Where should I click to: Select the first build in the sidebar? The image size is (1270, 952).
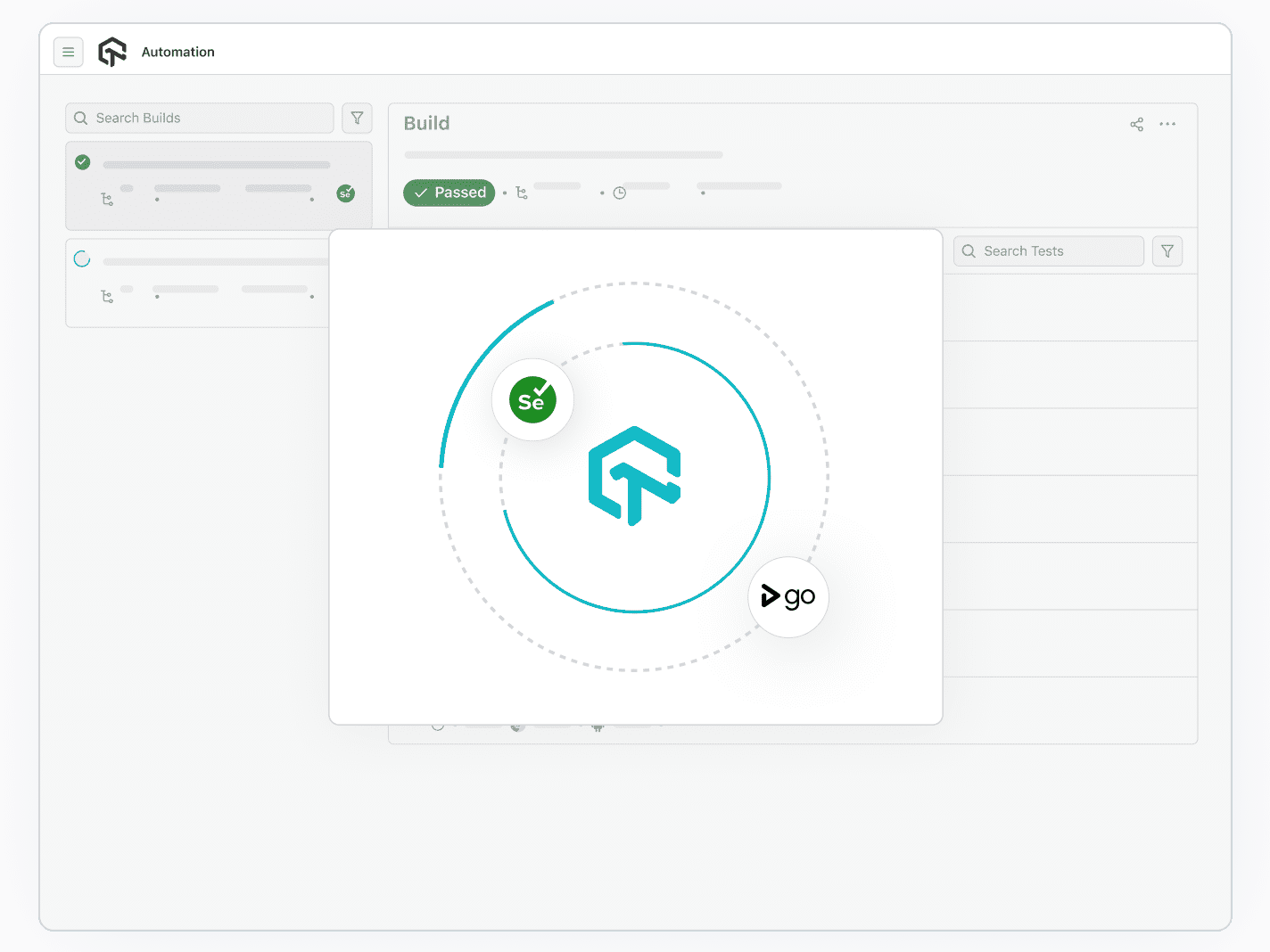[218, 185]
